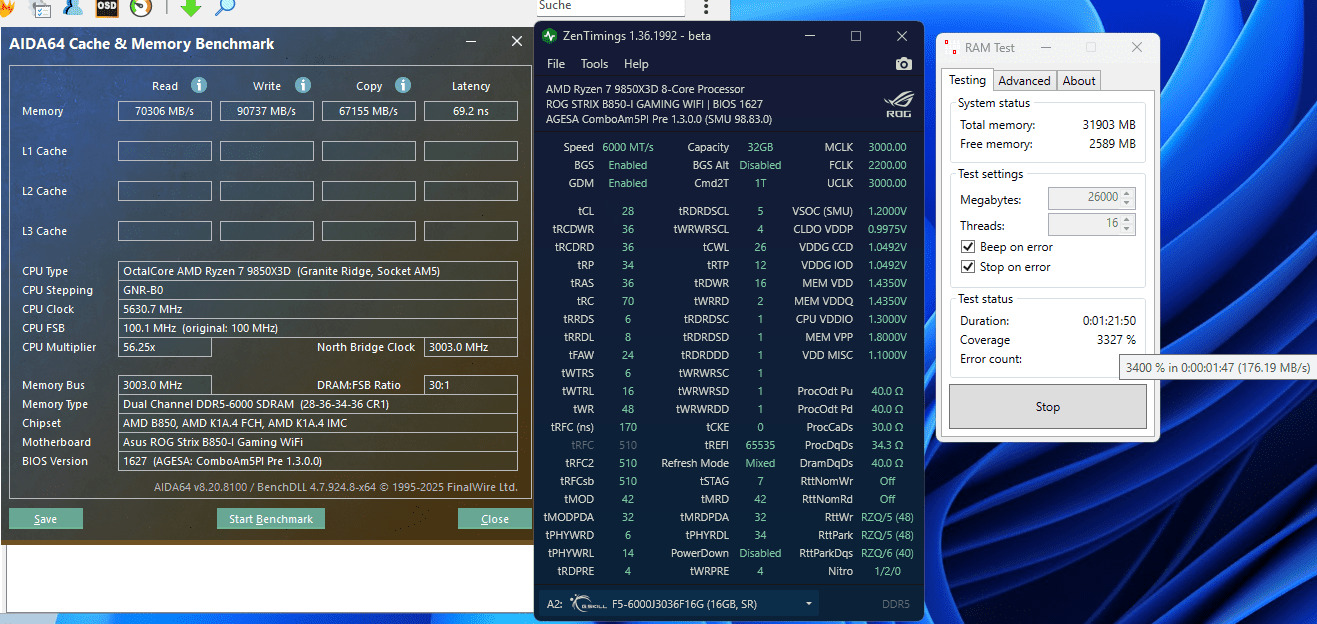Click the OSD icon in the top toolbar
This screenshot has height=624, width=1317.
107,8
